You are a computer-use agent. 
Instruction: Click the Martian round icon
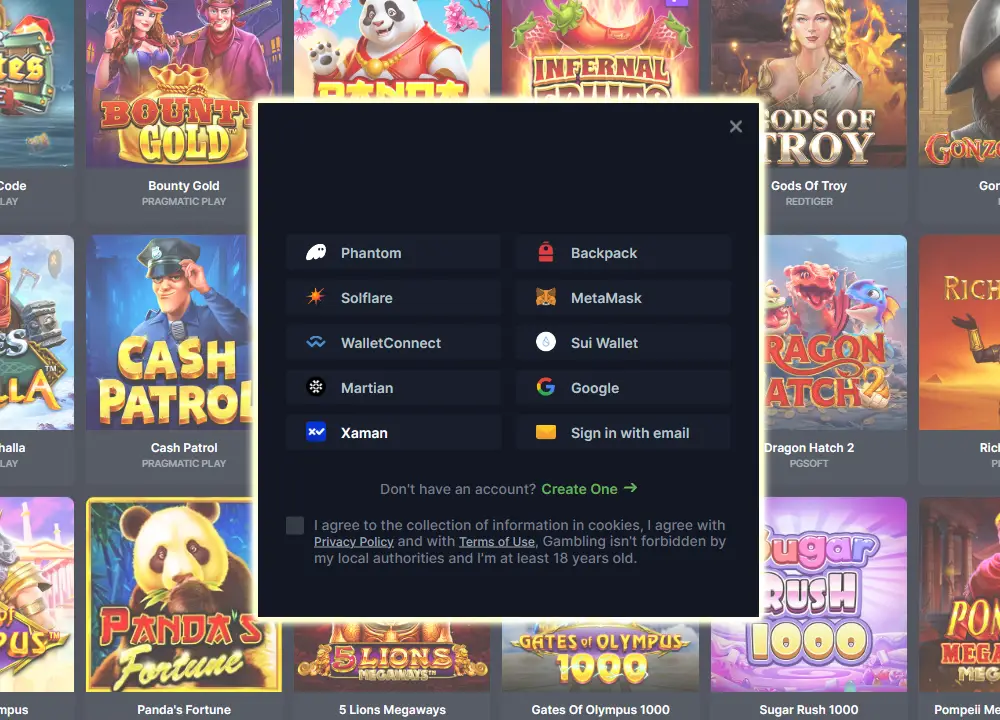[316, 387]
